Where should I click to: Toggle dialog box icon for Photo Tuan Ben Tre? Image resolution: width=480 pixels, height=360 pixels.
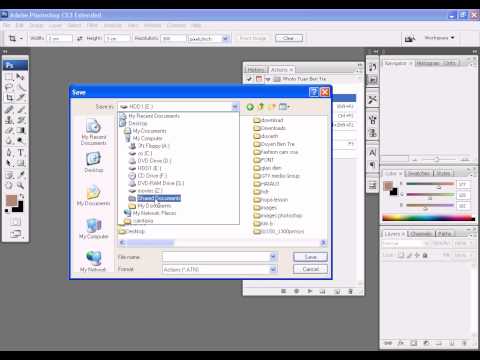coord(259,79)
